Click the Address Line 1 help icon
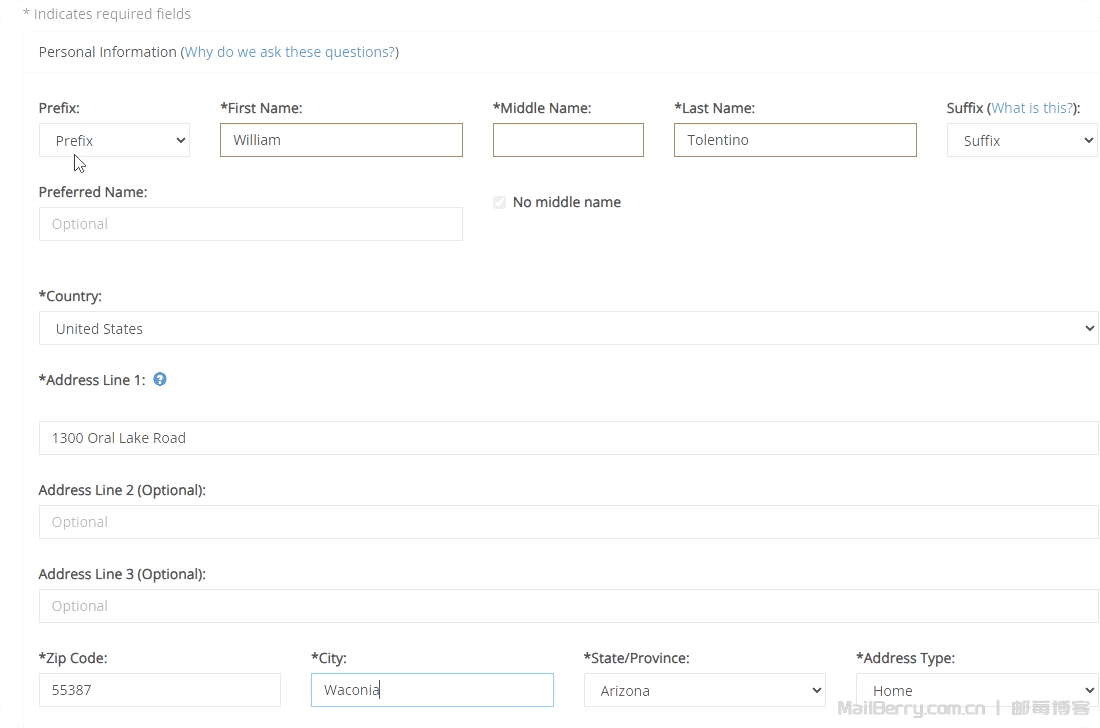The image size is (1100, 728). (160, 380)
